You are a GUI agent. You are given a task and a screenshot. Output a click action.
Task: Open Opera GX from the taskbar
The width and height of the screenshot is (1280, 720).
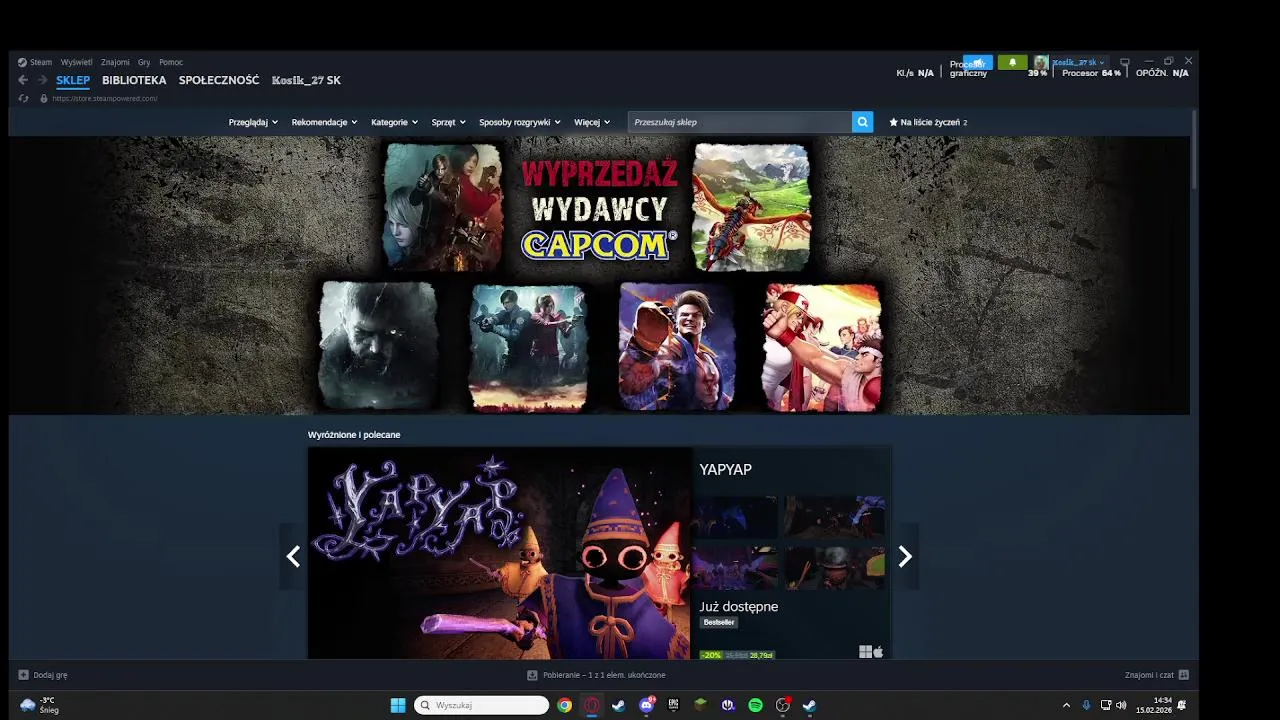coord(592,705)
